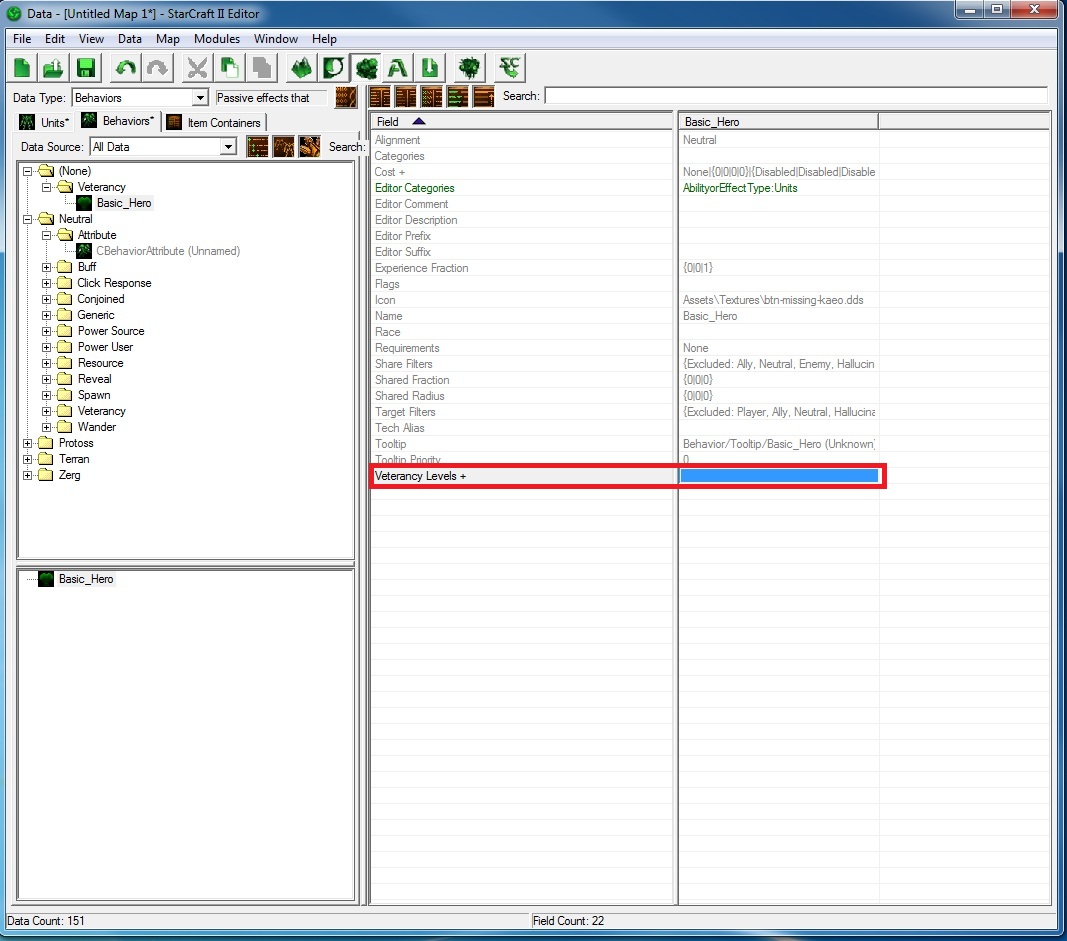The height and width of the screenshot is (941, 1067).
Task: Click the tree view icon beside Data Source
Action: point(257,146)
